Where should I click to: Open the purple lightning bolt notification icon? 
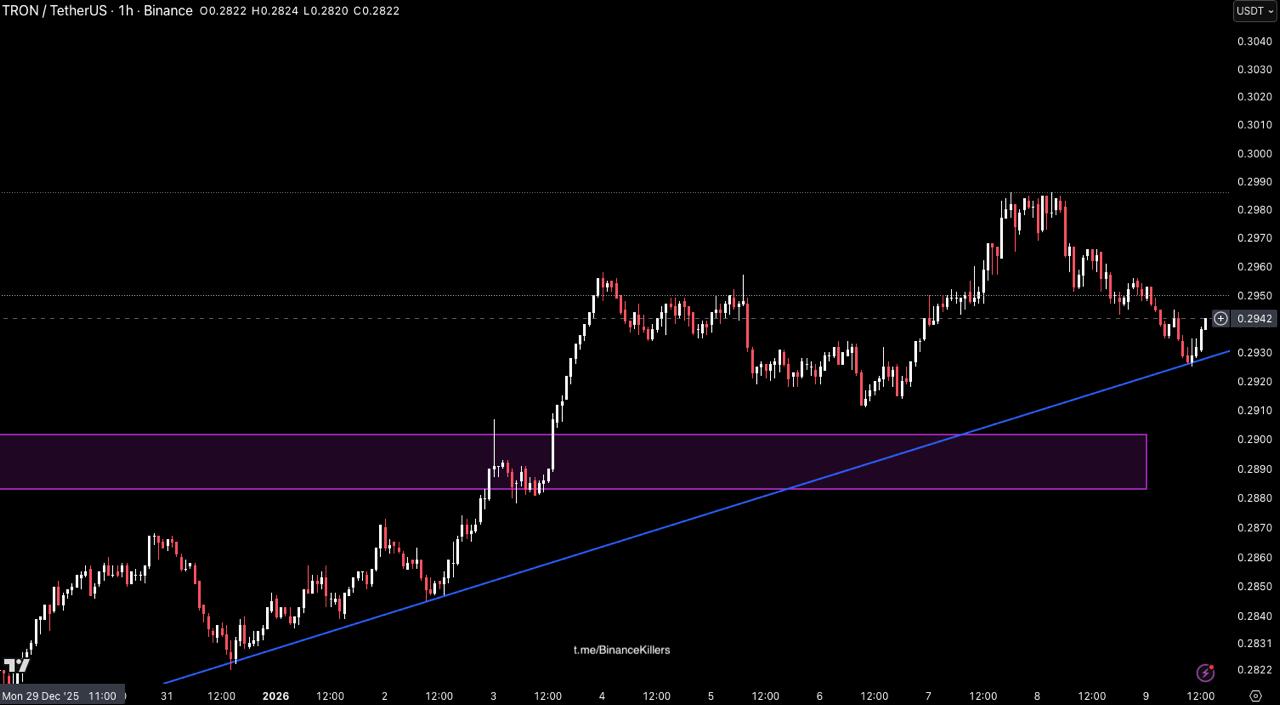[1205, 673]
